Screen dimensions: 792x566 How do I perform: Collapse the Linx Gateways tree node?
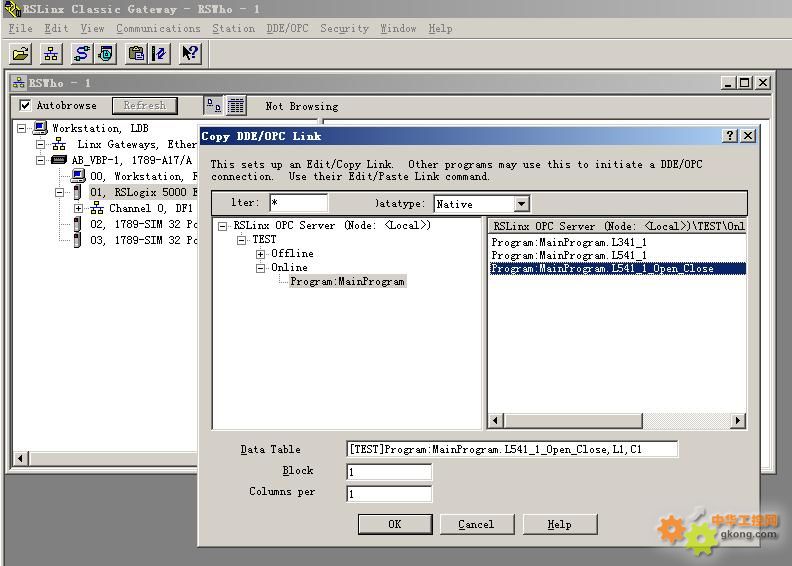40,144
